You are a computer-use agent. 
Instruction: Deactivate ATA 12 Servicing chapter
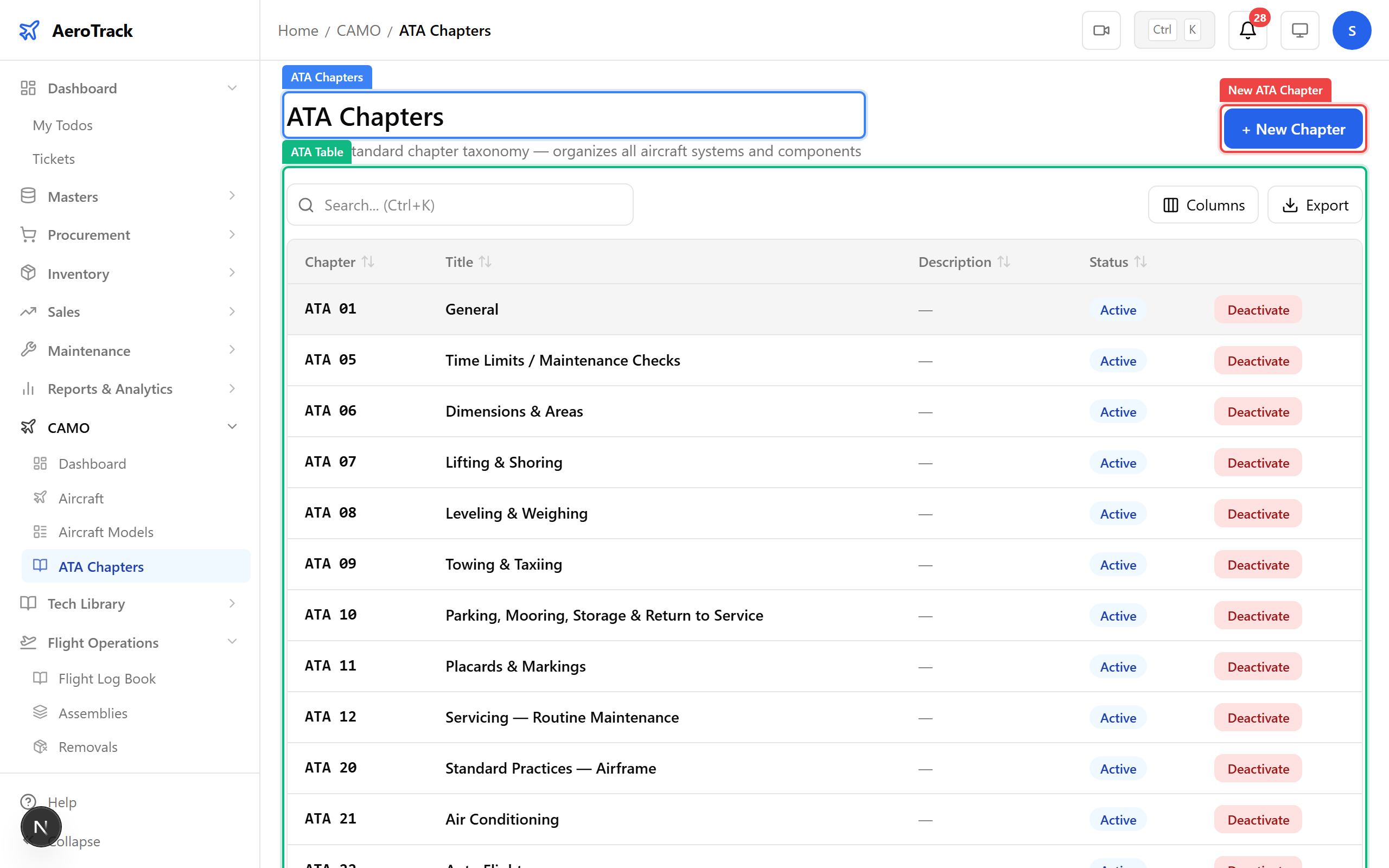pyautogui.click(x=1258, y=718)
